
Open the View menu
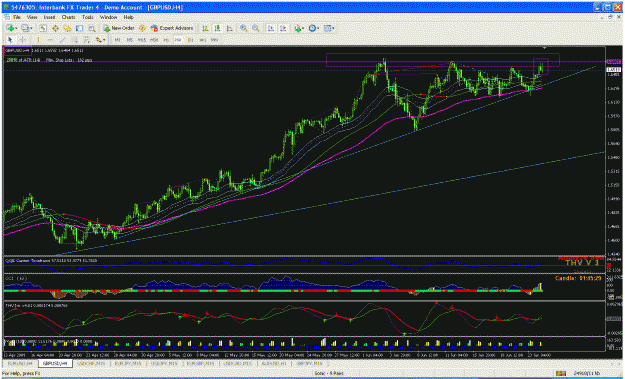[x=32, y=18]
